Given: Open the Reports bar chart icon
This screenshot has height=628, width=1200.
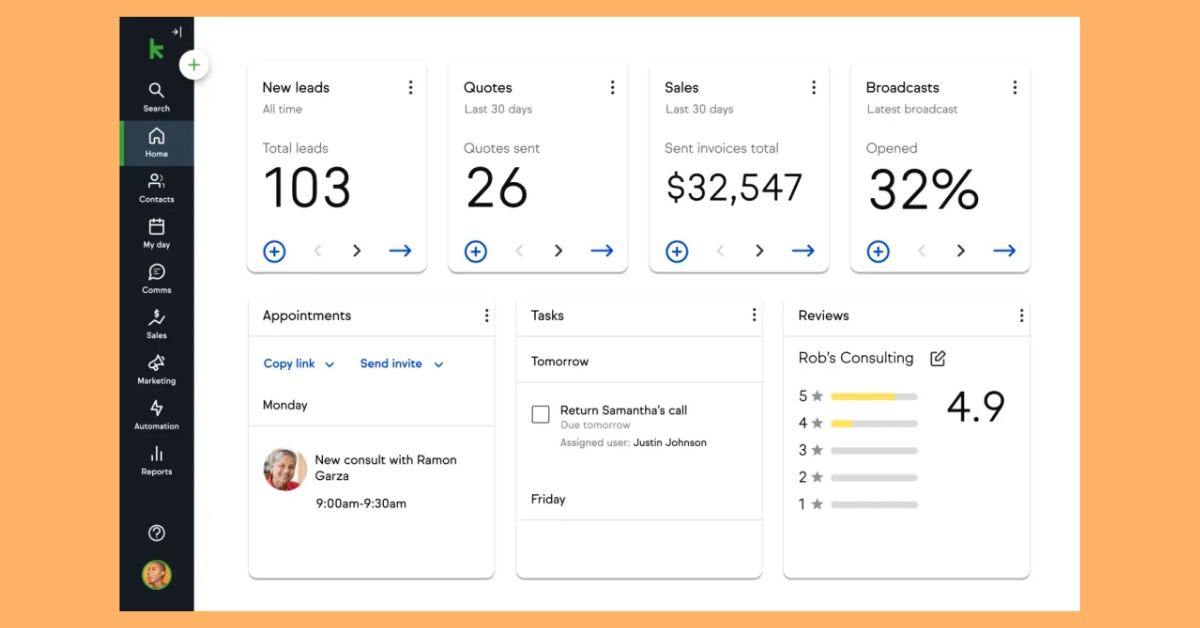Looking at the screenshot, I should (x=156, y=459).
